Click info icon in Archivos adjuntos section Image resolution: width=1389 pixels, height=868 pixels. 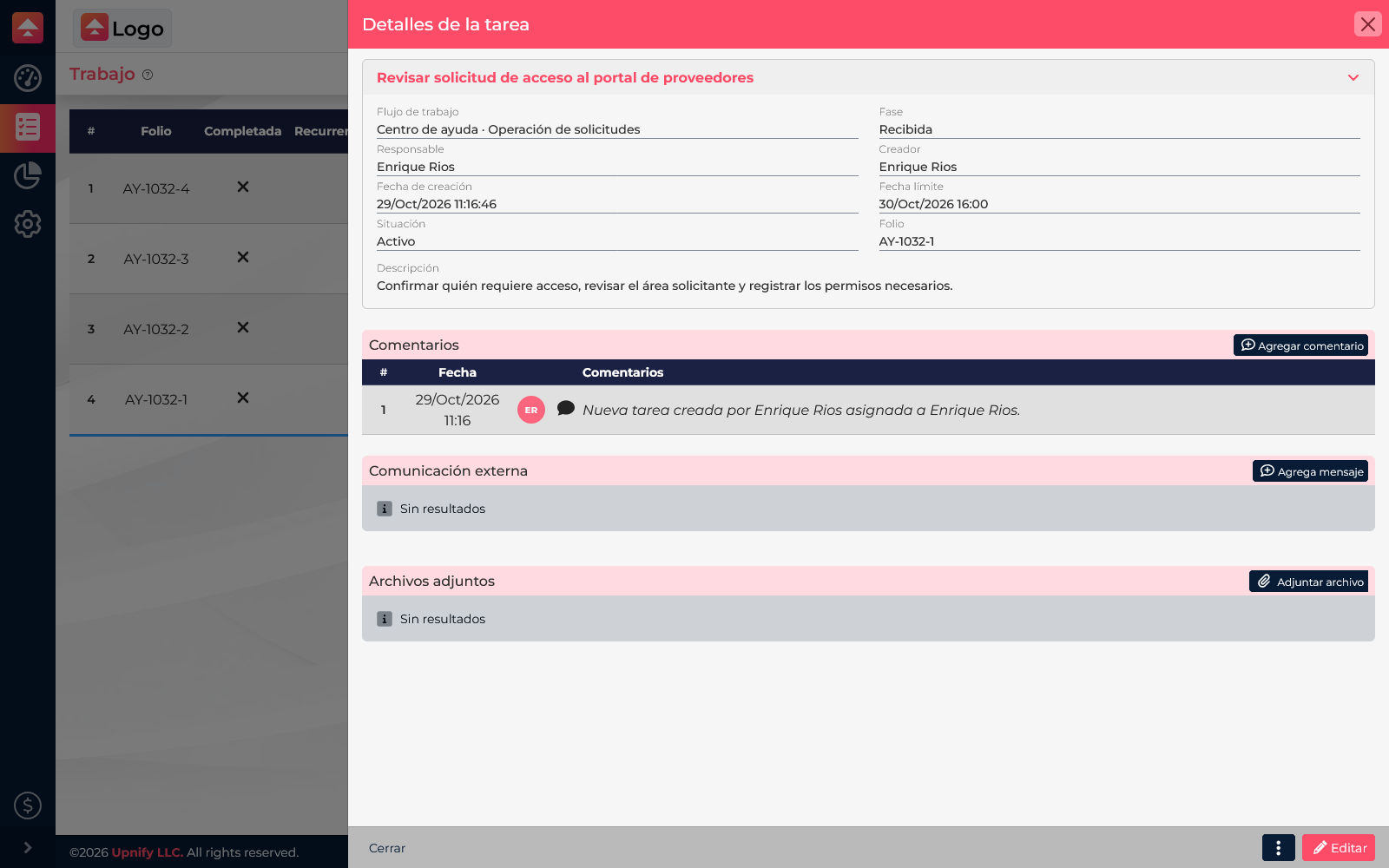coord(385,619)
